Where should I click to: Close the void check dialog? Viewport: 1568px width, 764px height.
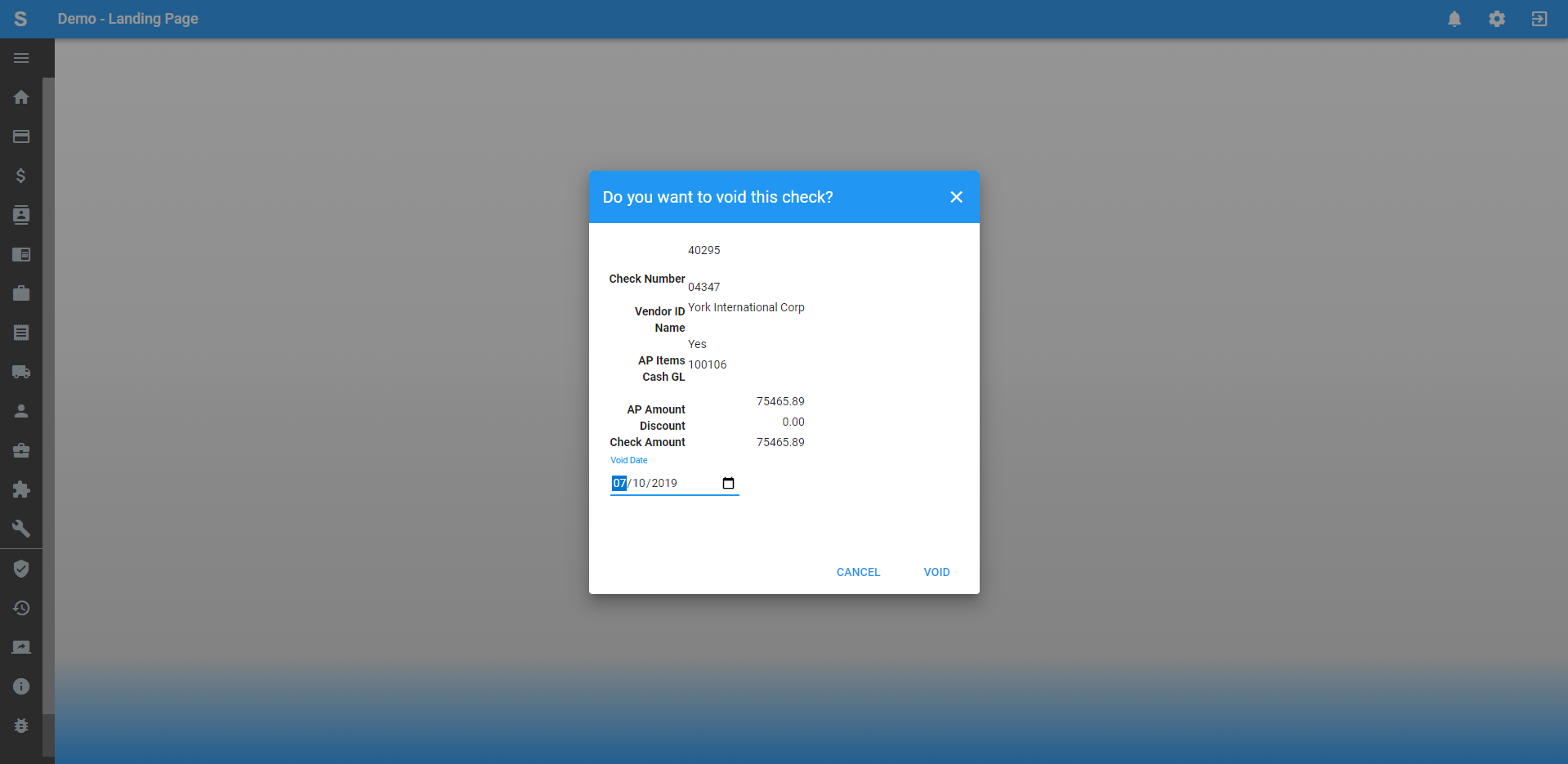point(956,197)
